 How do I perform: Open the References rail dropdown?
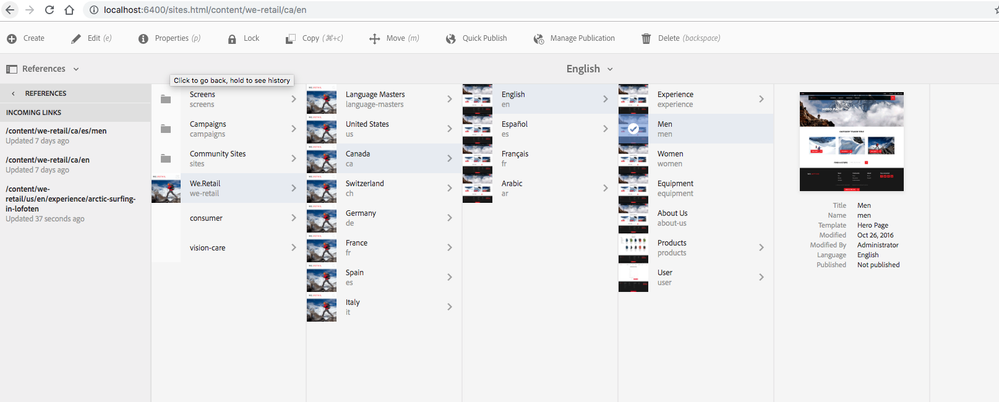click(x=43, y=69)
